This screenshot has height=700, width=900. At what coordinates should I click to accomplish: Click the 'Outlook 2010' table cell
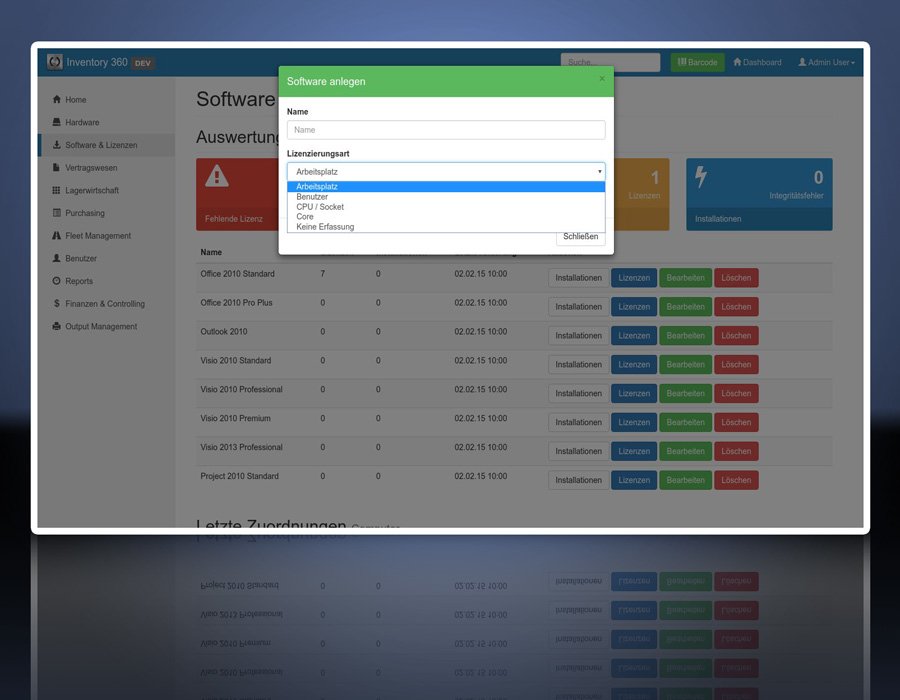(224, 332)
